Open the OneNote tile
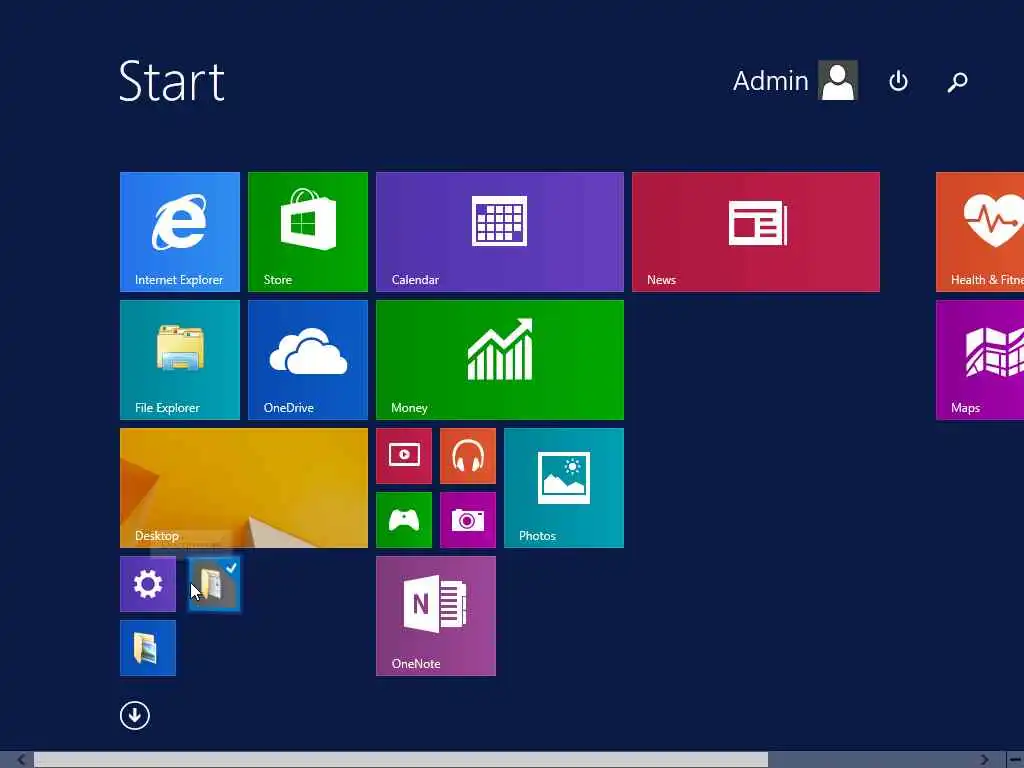This screenshot has width=1024, height=768. pyautogui.click(x=436, y=616)
